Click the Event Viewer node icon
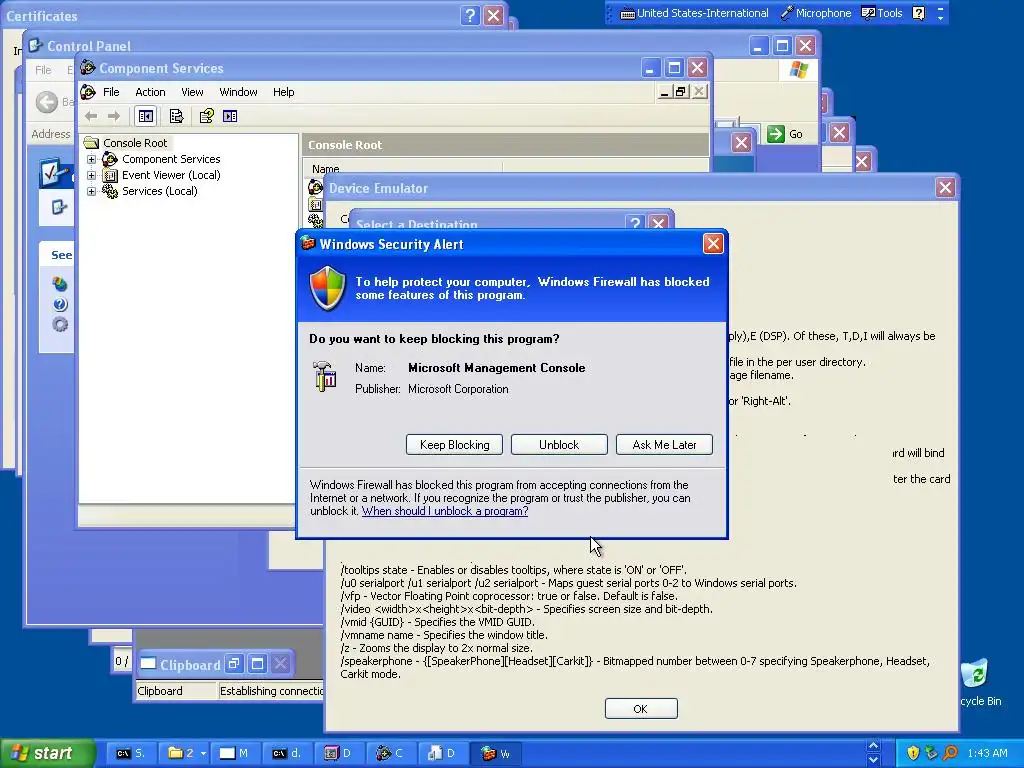 pyautogui.click(x=110, y=175)
